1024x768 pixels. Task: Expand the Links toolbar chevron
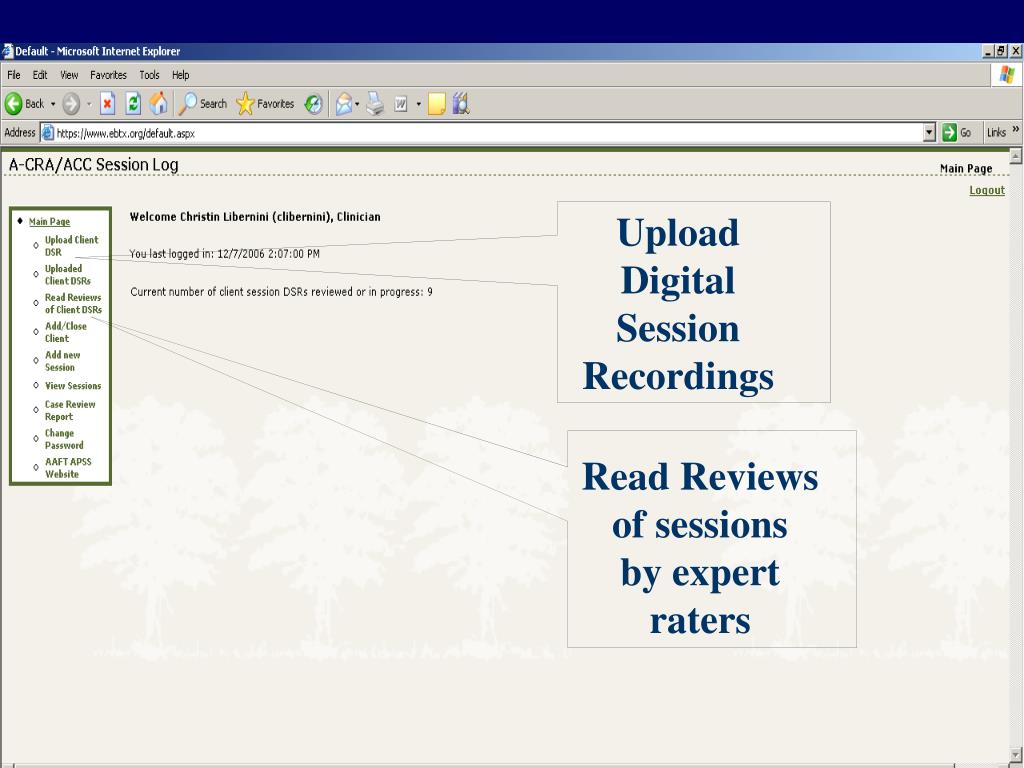(1016, 130)
